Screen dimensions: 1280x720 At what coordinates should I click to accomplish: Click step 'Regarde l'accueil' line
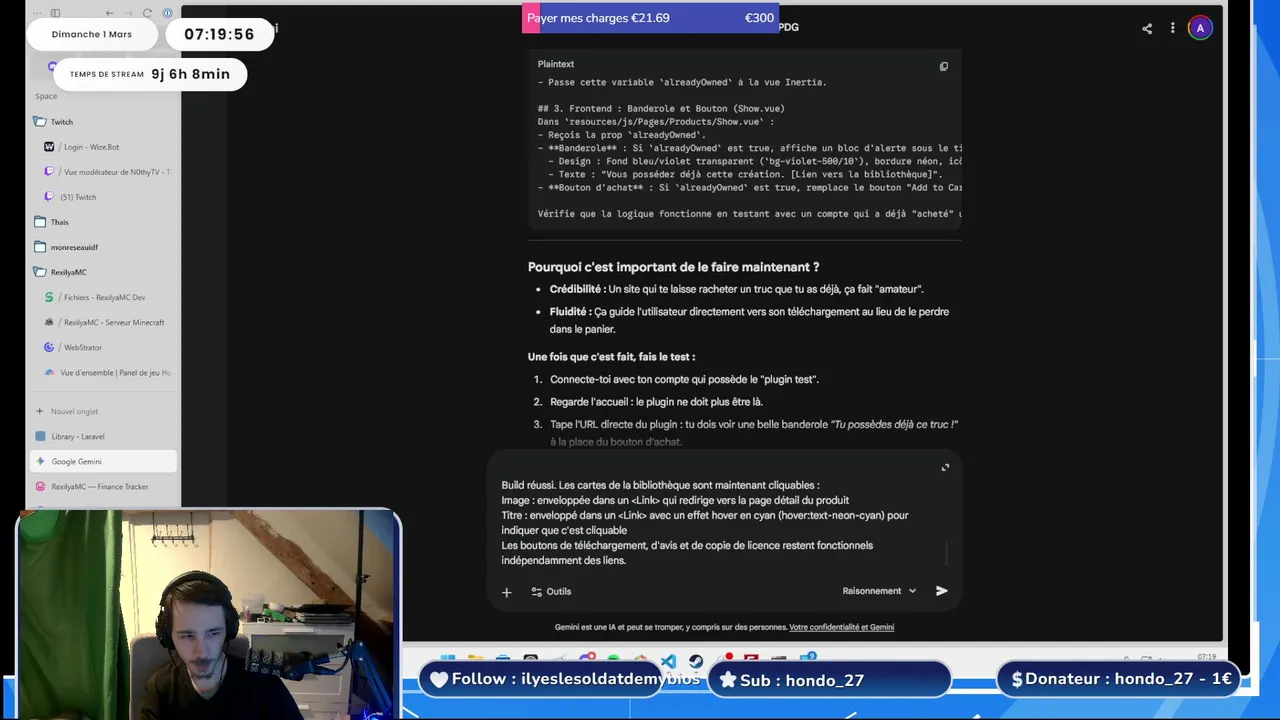tap(656, 402)
